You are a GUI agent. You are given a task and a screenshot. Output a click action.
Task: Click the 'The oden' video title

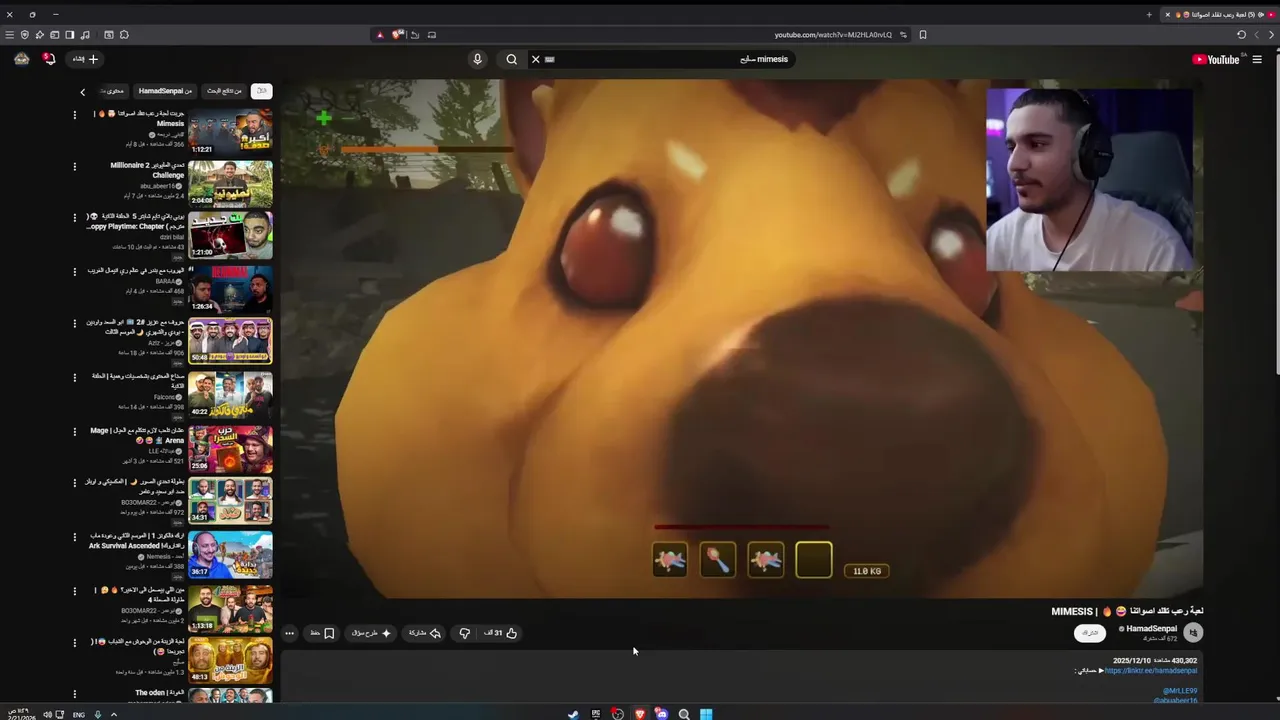pyautogui.click(x=159, y=693)
